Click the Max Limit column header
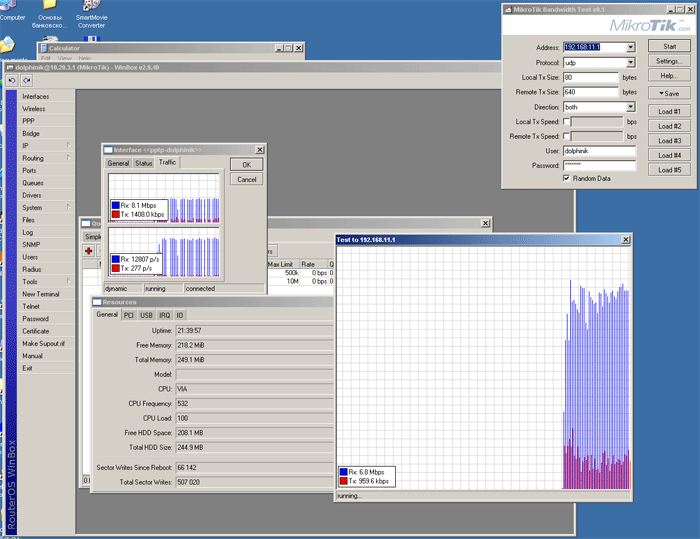Viewport: 700px width, 539px height. (x=283, y=264)
